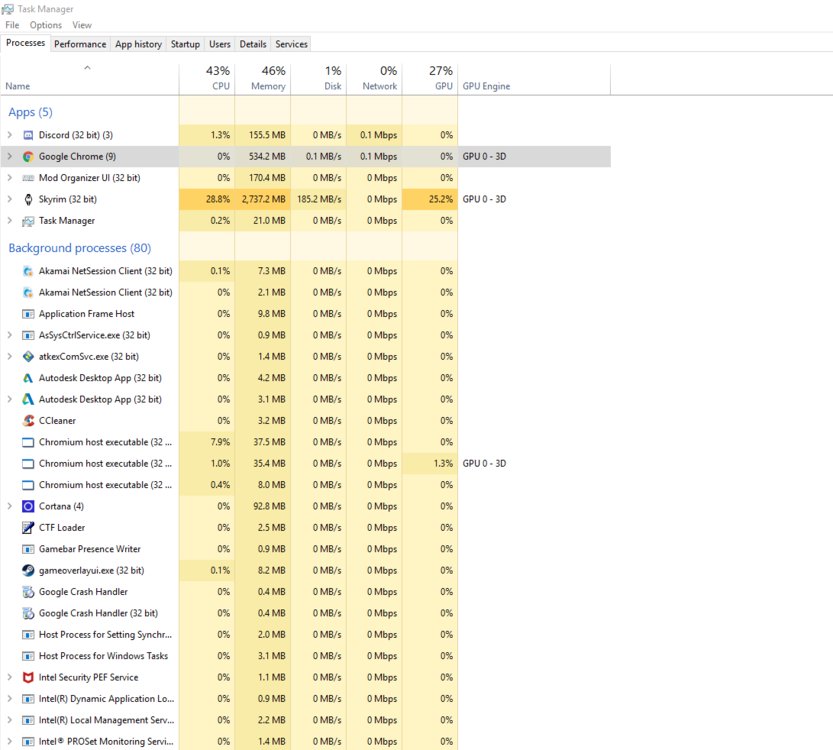This screenshot has height=750, width=833.
Task: Expand the Cortana (4) group
Action: pyautogui.click(x=10, y=506)
